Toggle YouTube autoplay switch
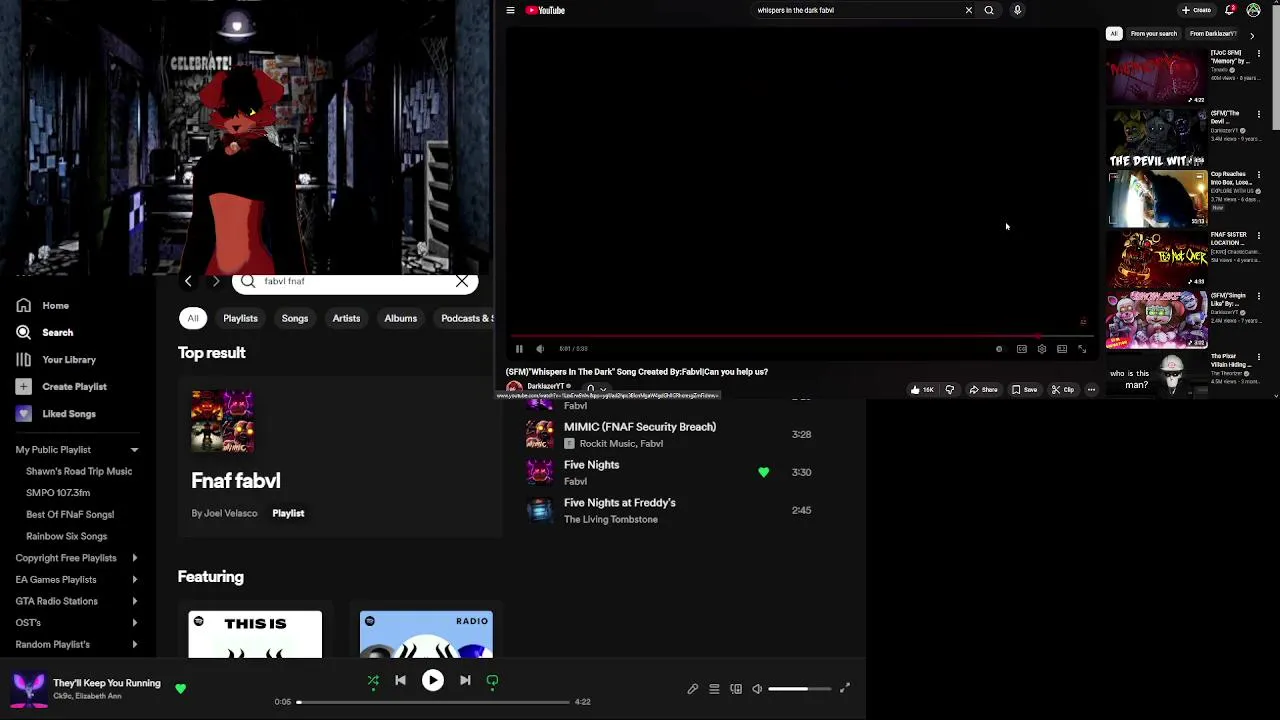 (x=999, y=349)
